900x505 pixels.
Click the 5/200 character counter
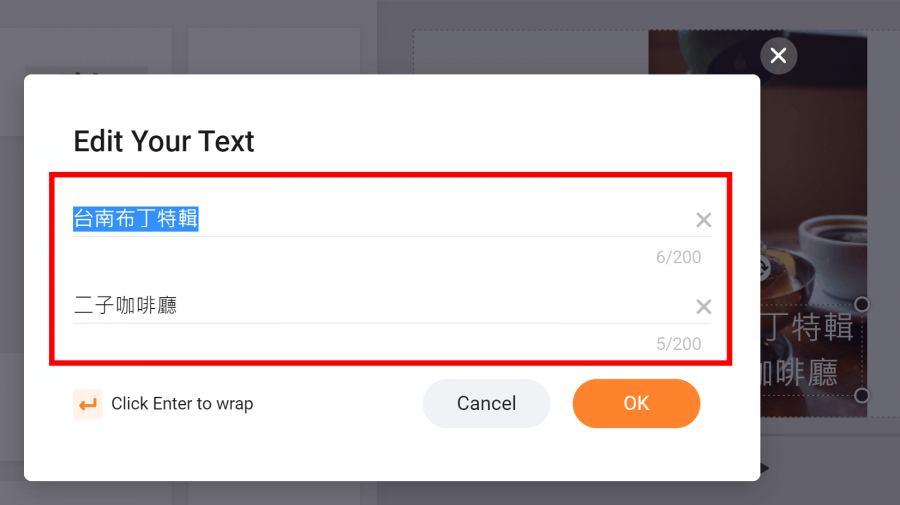pos(678,344)
